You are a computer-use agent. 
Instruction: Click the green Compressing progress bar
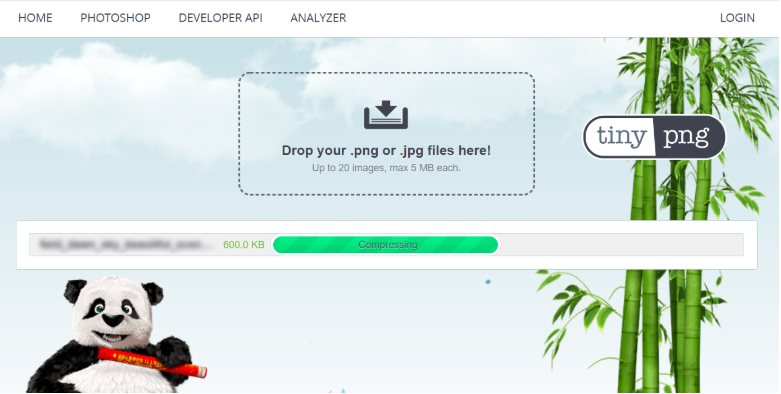tap(386, 245)
